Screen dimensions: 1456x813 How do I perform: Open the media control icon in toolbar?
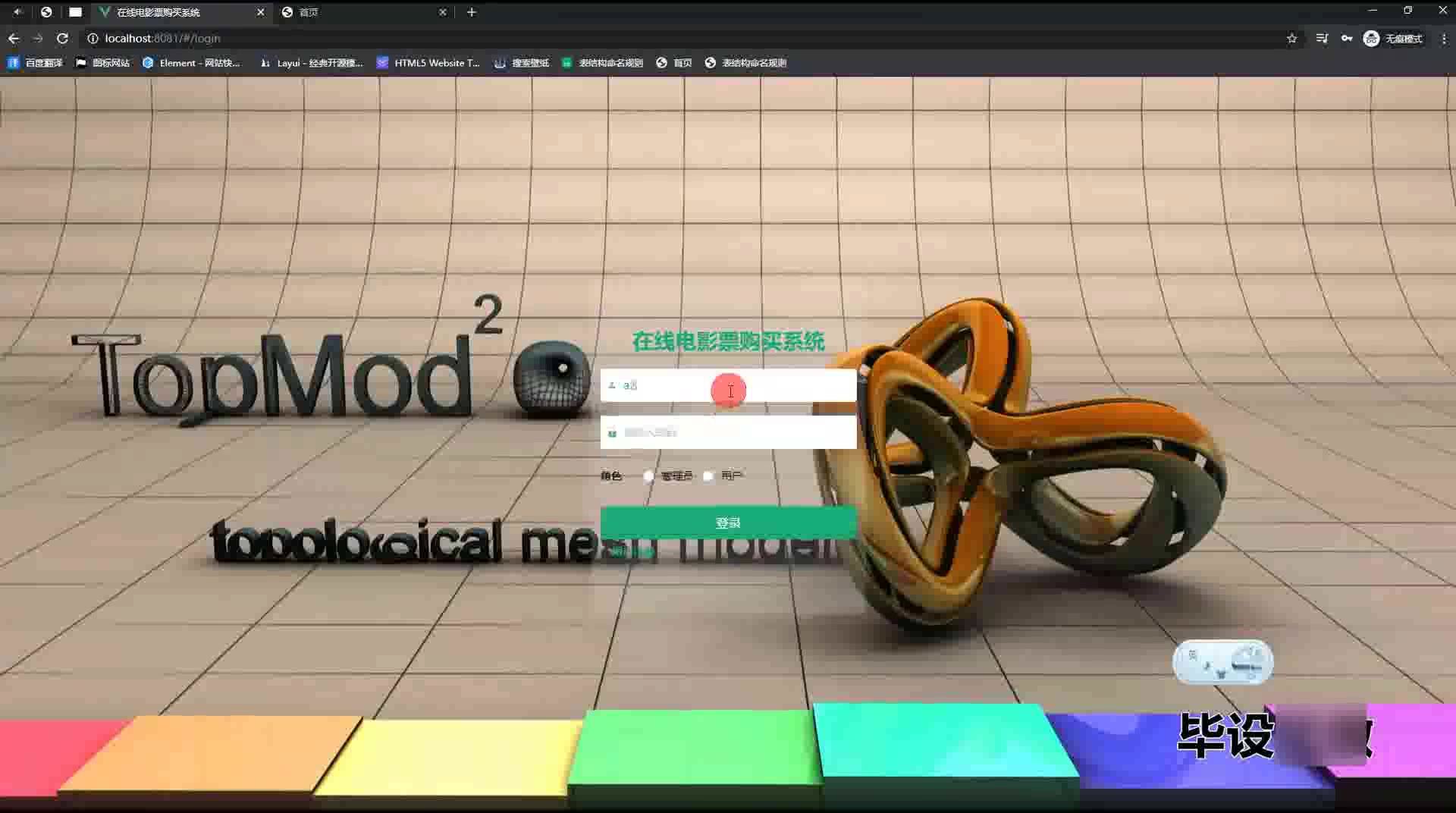pos(1322,38)
